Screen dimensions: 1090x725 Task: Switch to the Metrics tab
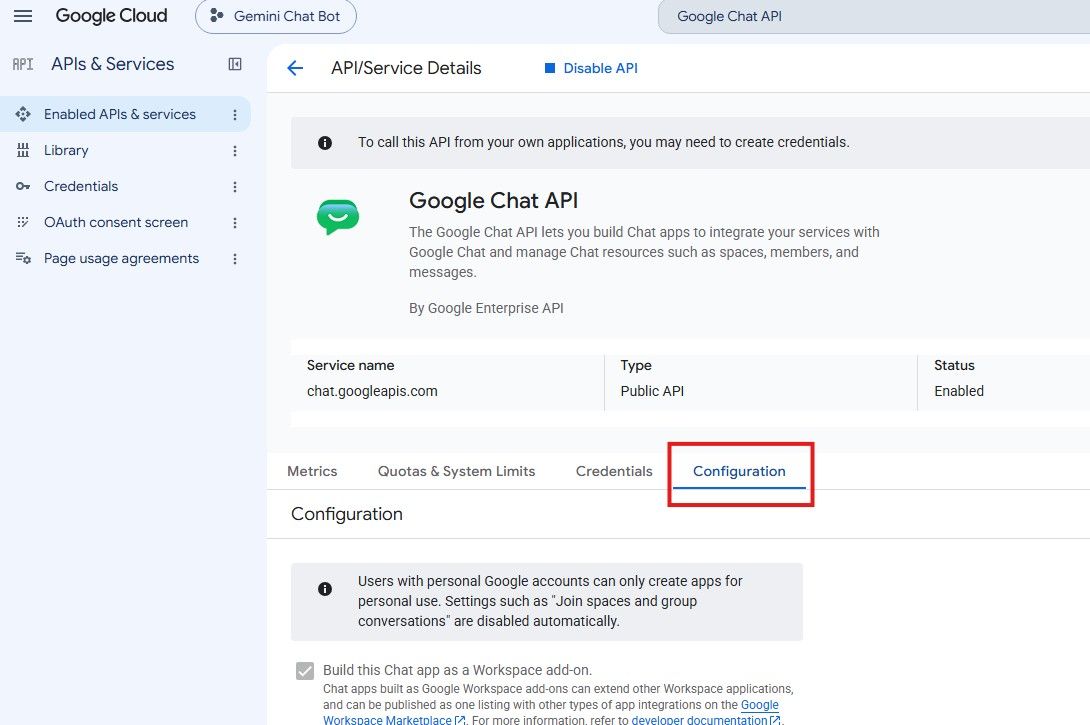click(312, 471)
